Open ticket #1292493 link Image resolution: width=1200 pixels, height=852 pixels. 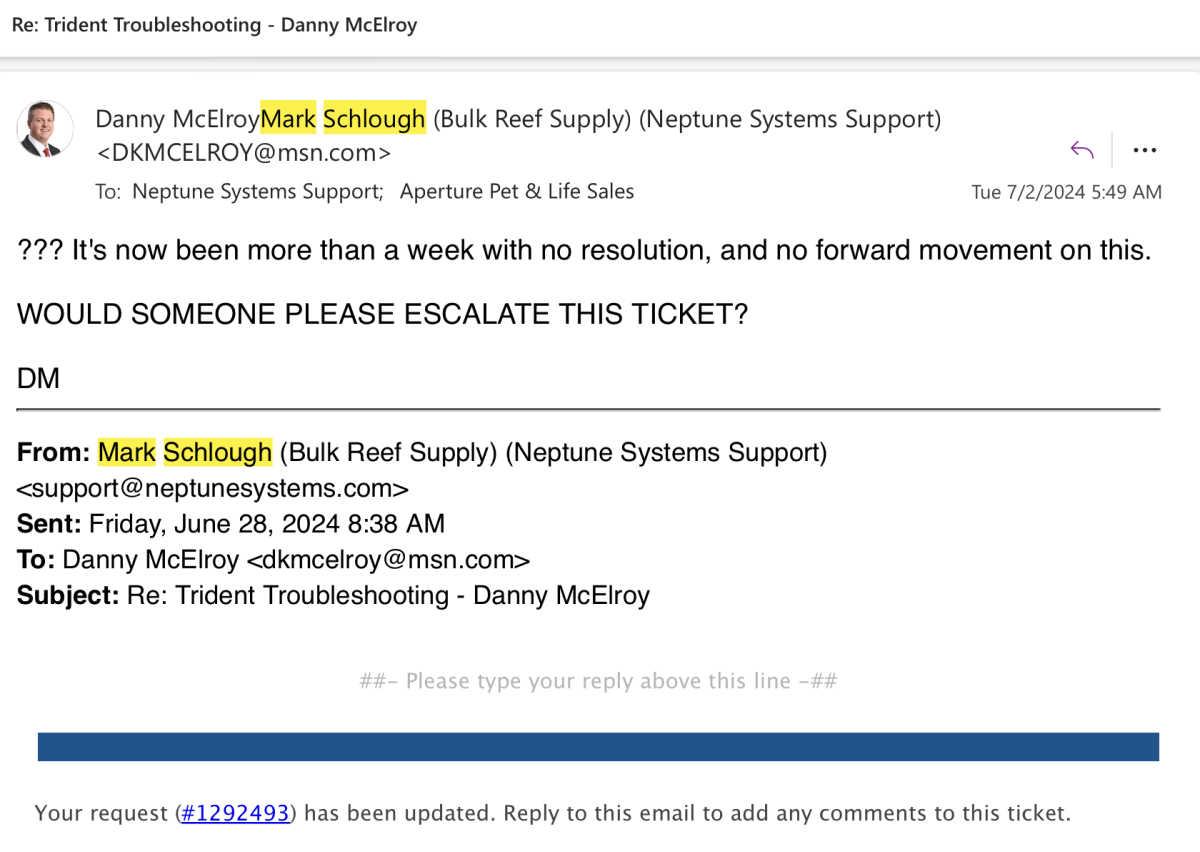point(236,813)
